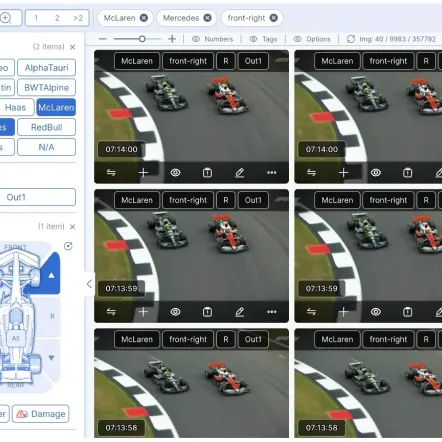
Task: Click swap icon on second 07:14:00 image
Action: pyautogui.click(x=311, y=172)
